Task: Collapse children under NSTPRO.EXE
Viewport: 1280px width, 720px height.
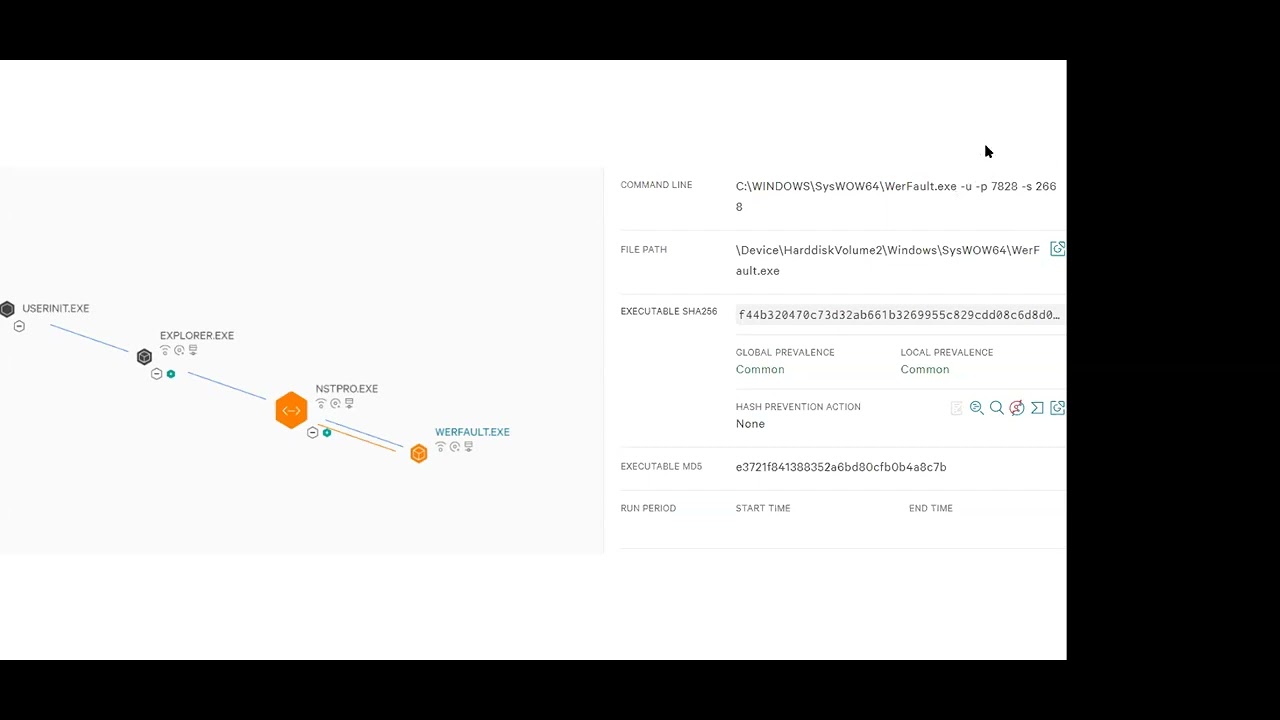Action: (x=312, y=433)
